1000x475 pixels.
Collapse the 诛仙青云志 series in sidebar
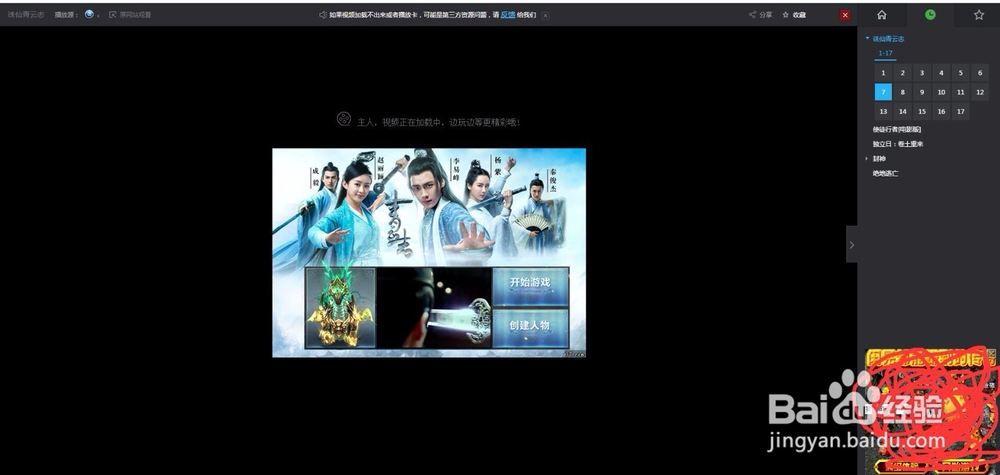(867, 38)
